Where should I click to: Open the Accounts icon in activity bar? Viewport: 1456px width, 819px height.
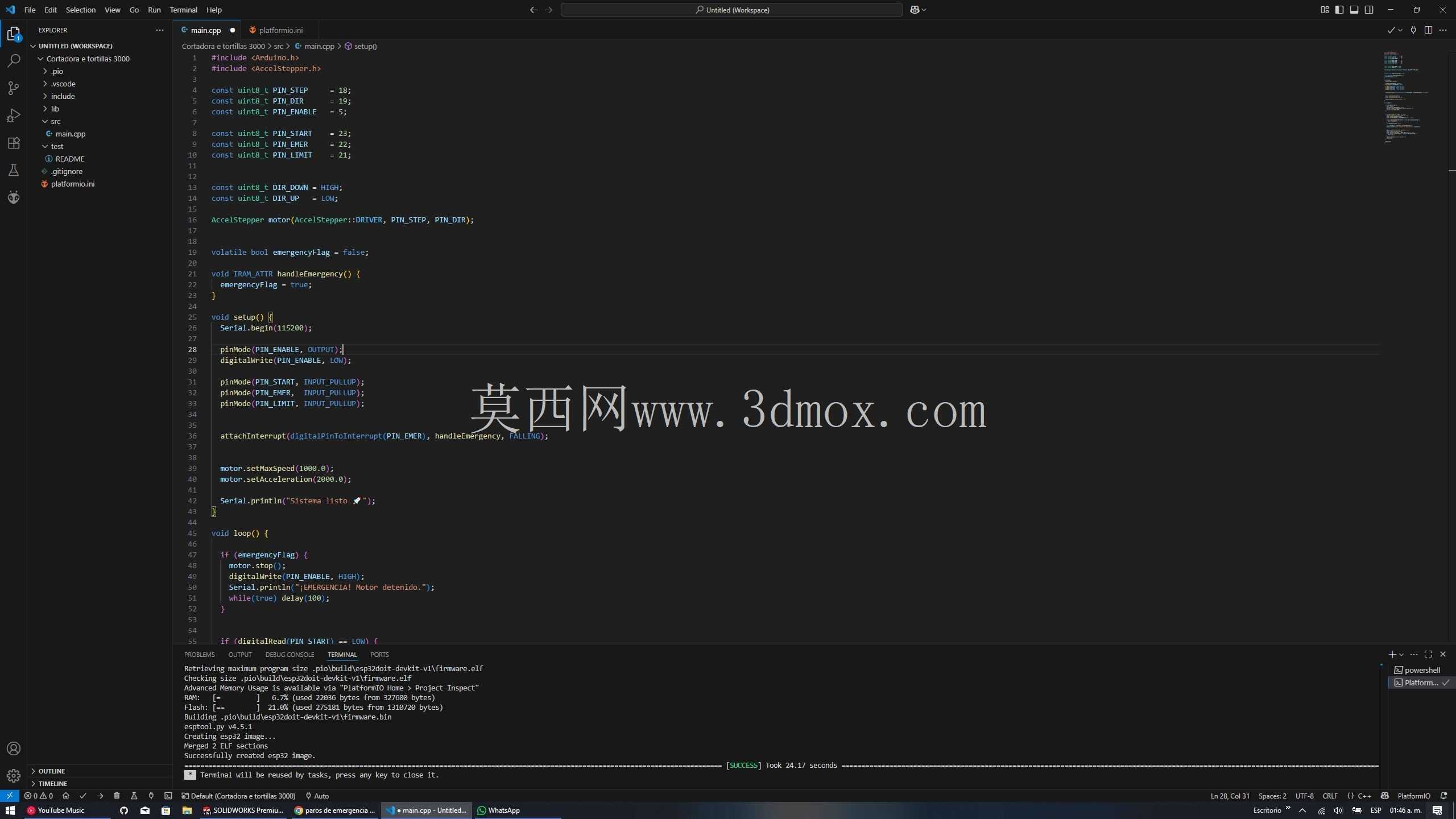tap(14, 748)
